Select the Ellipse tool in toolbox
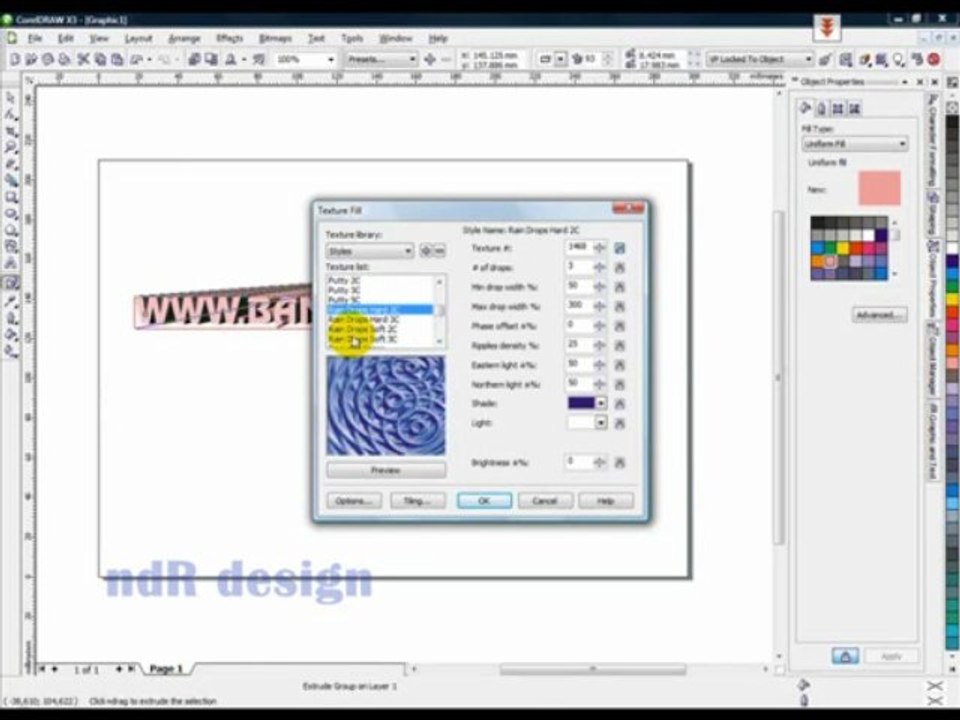The width and height of the screenshot is (960, 720). tap(11, 214)
